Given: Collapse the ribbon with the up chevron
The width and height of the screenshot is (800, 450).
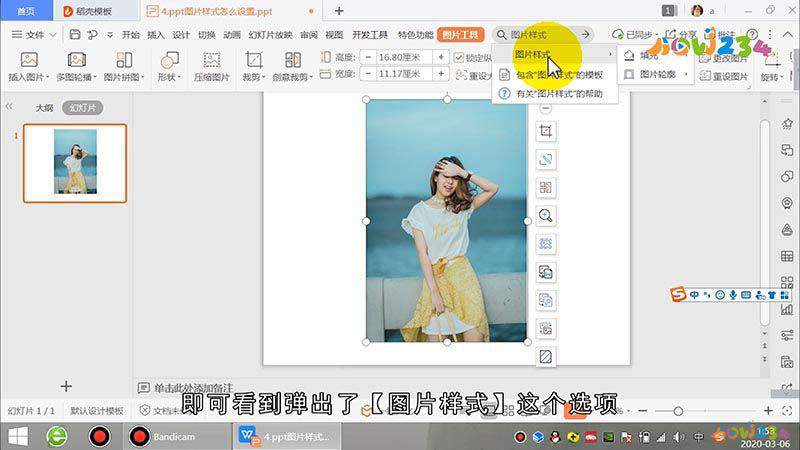Looking at the screenshot, I should pos(788,35).
